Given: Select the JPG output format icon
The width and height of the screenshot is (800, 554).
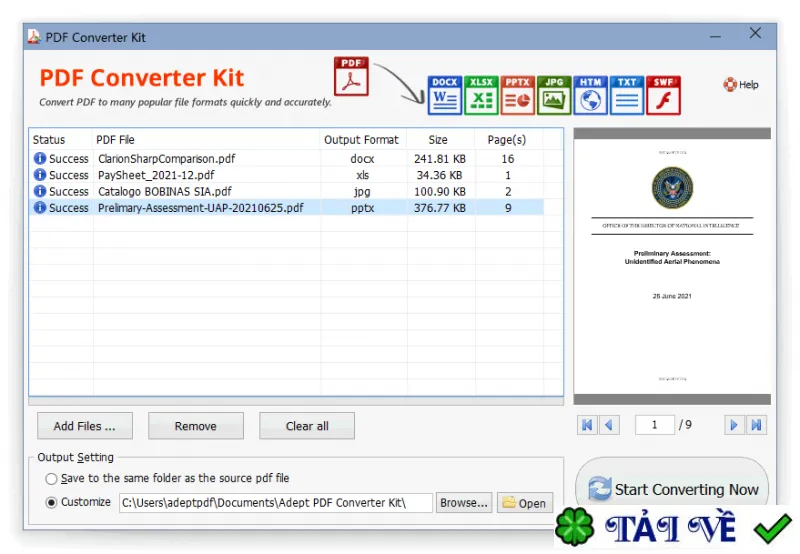Looking at the screenshot, I should click(554, 95).
